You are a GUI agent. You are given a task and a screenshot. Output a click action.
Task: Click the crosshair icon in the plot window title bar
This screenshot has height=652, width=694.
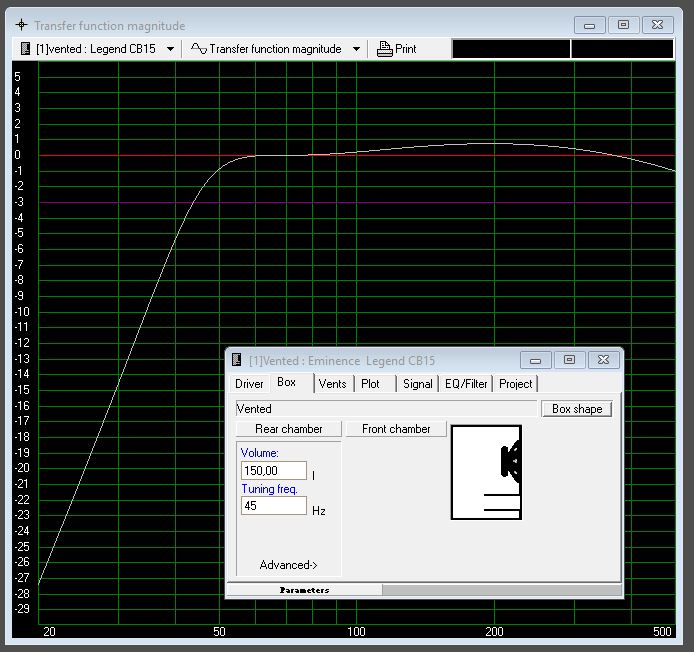point(21,25)
